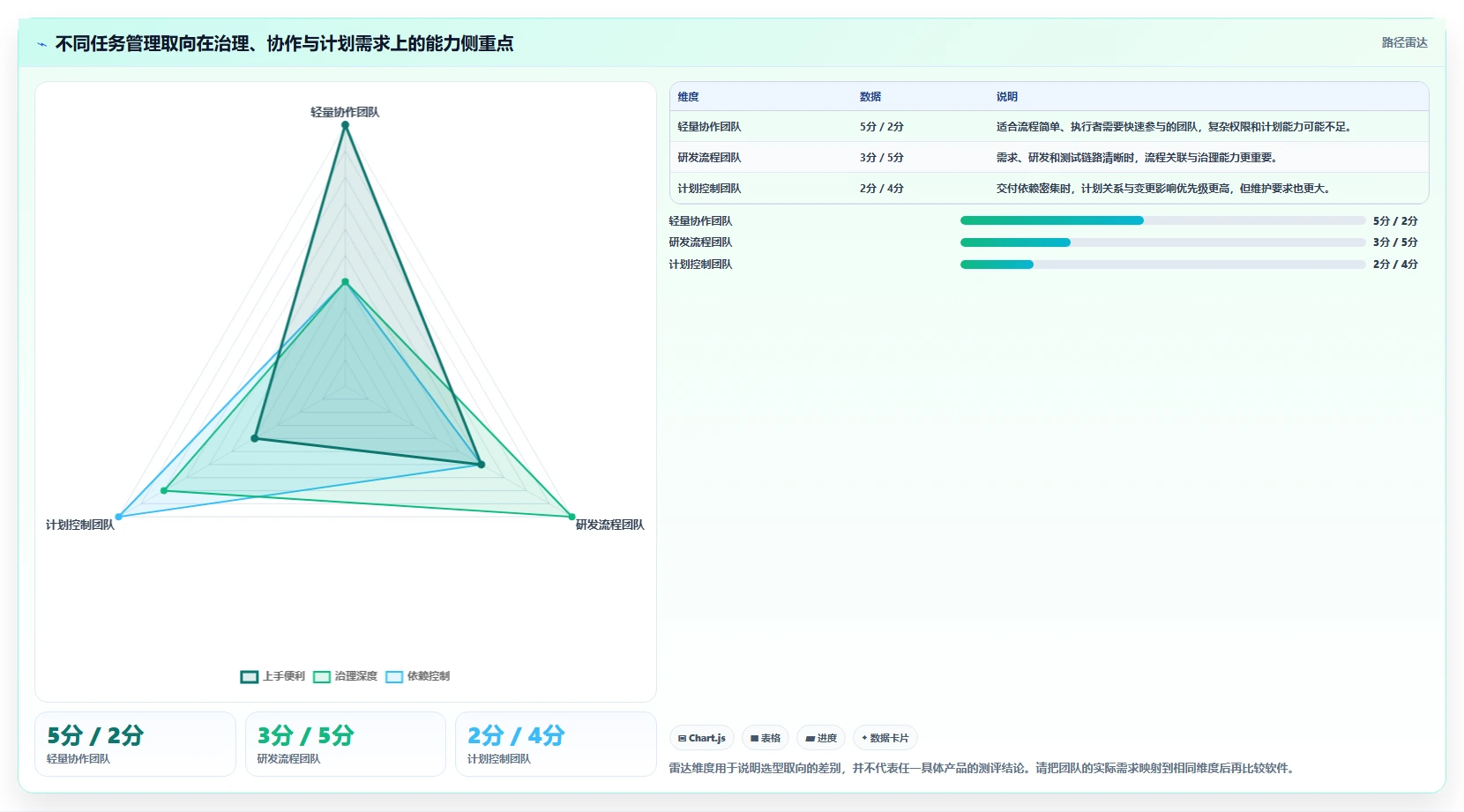
Task: Click the 路径雷达 label in the header
Action: coord(1404,42)
